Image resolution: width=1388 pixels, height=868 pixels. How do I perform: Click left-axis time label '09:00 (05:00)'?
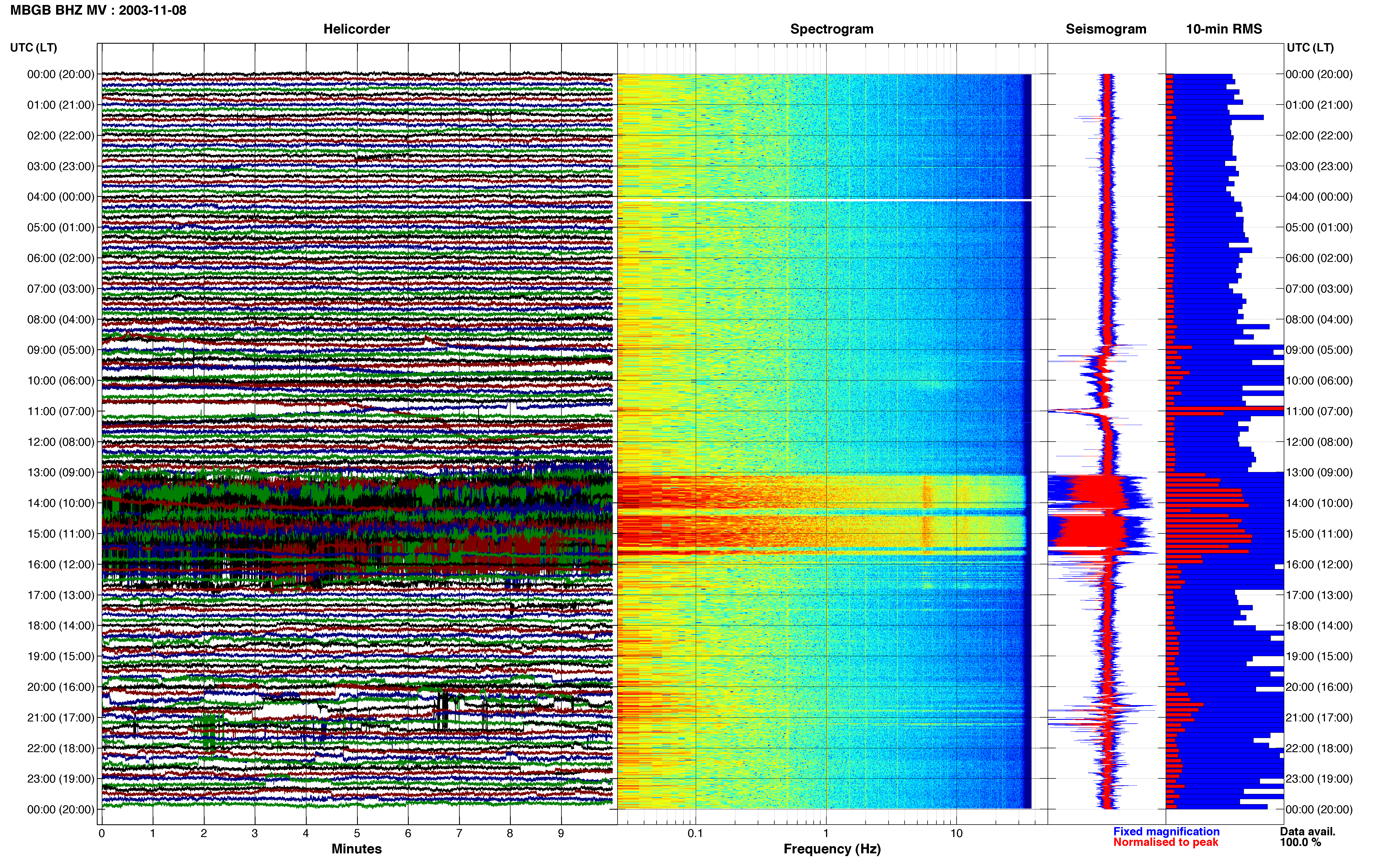[x=61, y=350]
